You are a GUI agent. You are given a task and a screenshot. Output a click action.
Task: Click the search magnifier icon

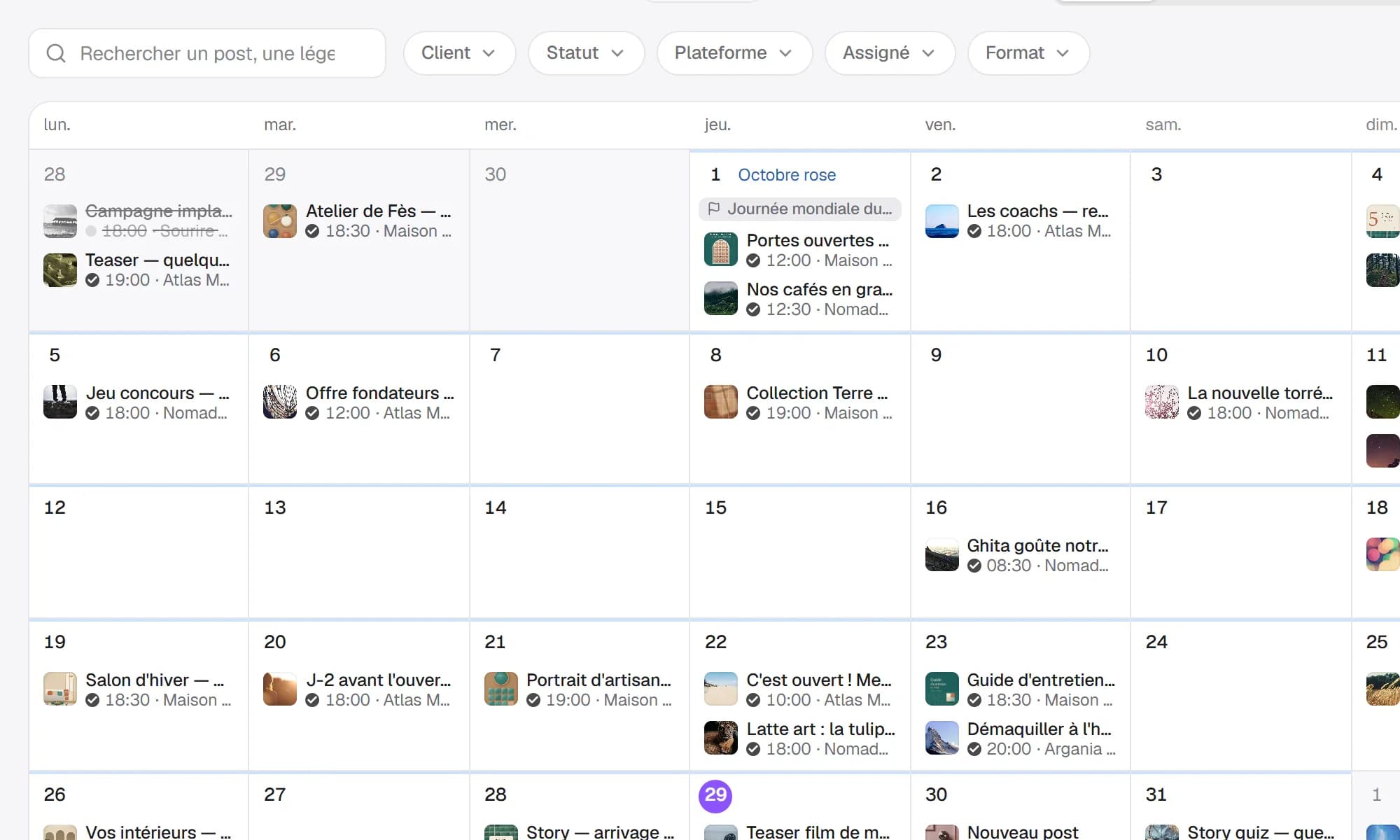[x=56, y=53]
